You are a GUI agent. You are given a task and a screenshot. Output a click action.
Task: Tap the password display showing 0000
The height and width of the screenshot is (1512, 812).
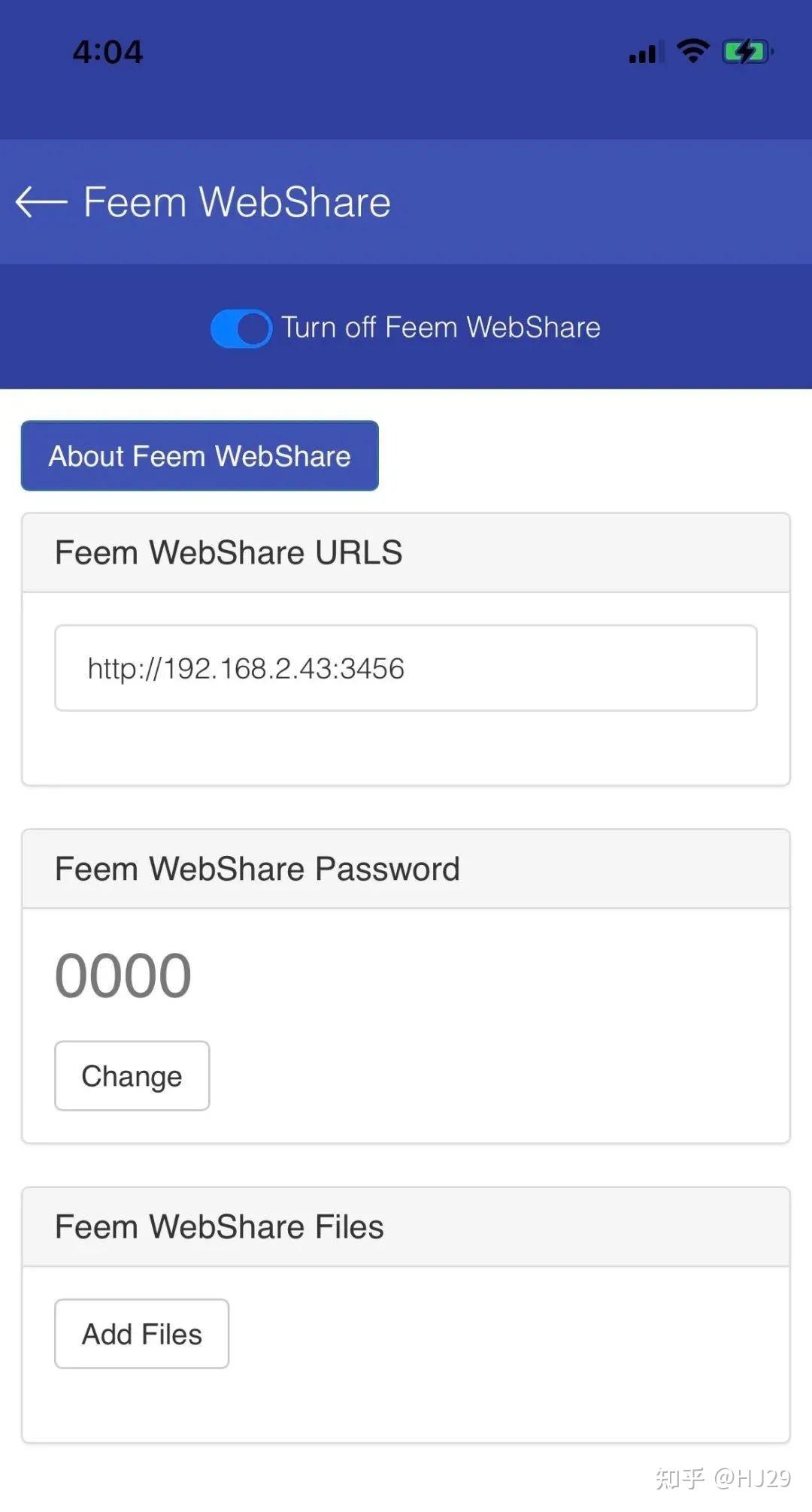tap(123, 973)
